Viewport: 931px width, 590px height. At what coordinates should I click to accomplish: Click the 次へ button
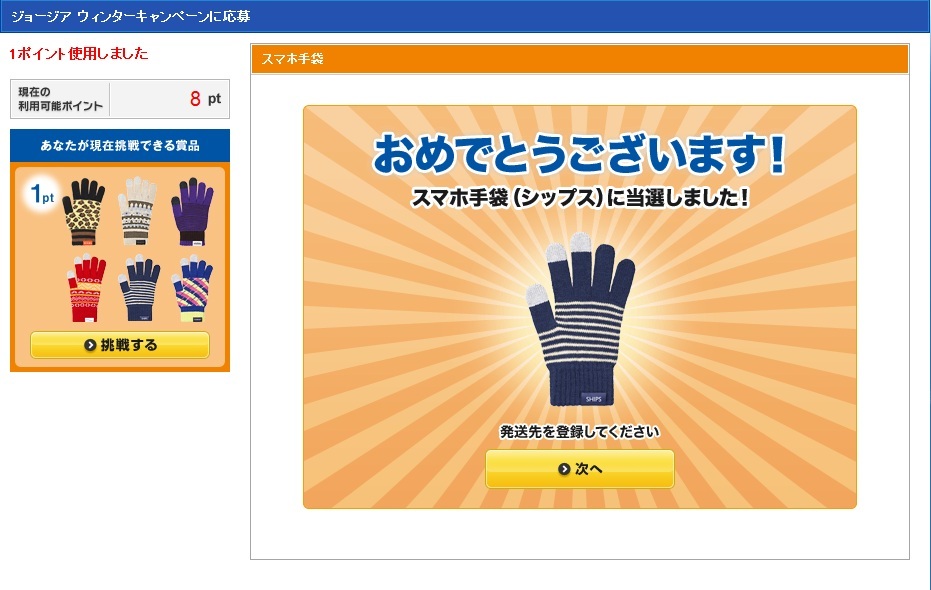[x=580, y=469]
